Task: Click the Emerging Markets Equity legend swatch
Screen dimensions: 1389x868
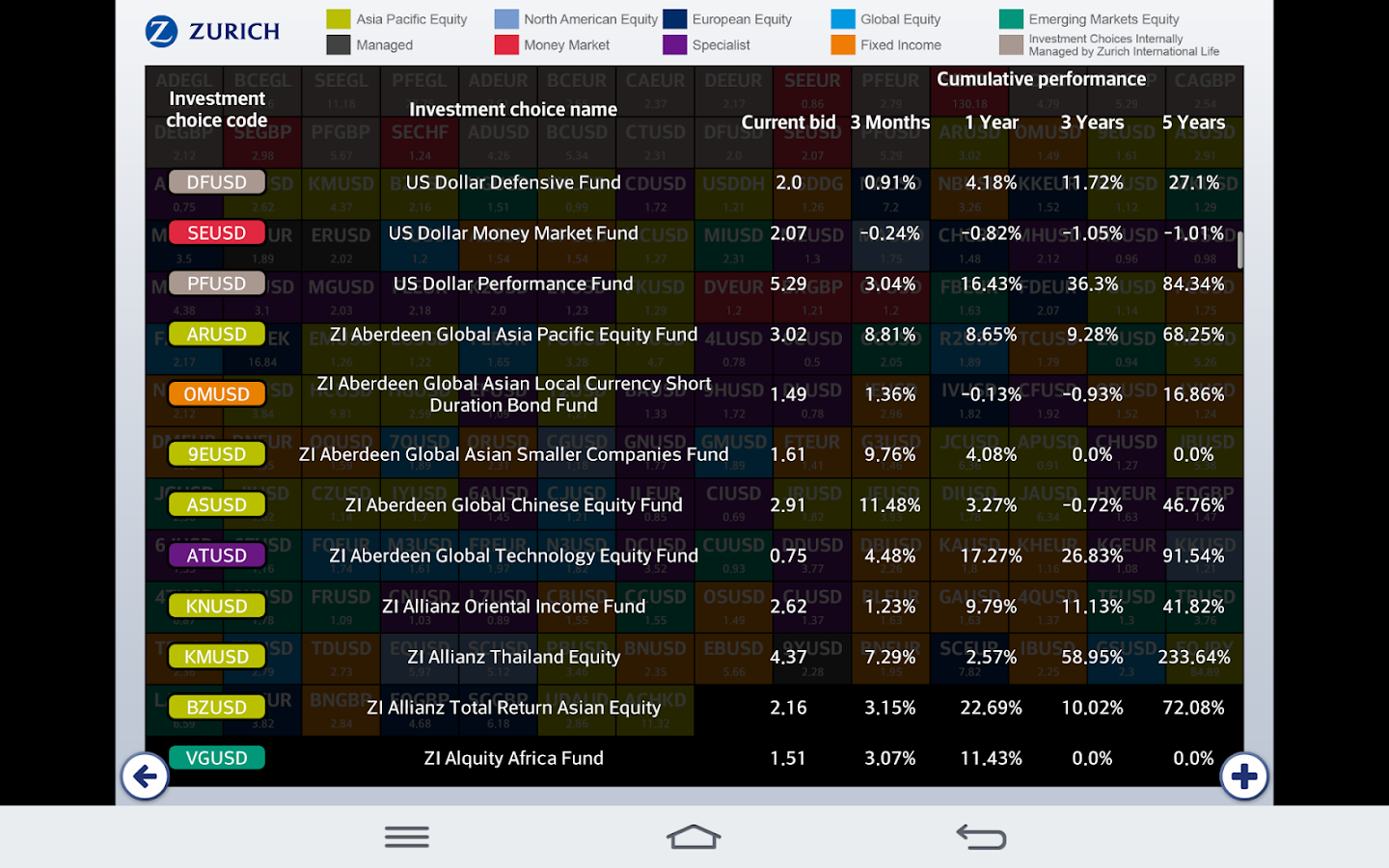Action: pos(1011,19)
